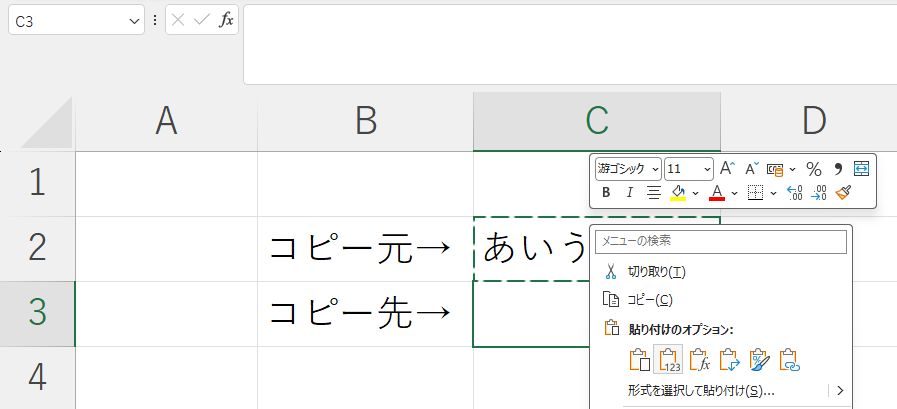This screenshot has width=897, height=409.
Task: Toggle italic formatting in mini toolbar
Action: (630, 193)
